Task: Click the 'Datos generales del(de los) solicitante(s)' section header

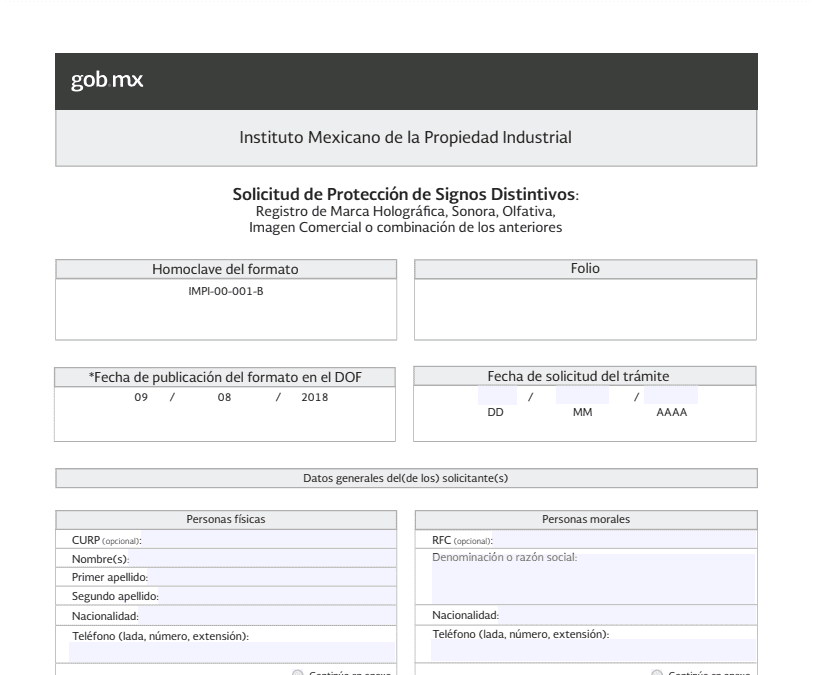Action: point(405,478)
